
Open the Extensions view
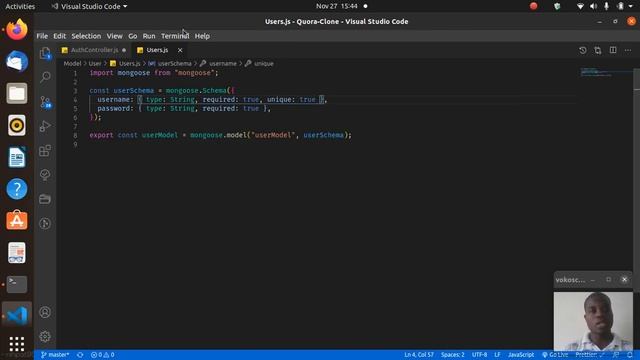tap(45, 151)
